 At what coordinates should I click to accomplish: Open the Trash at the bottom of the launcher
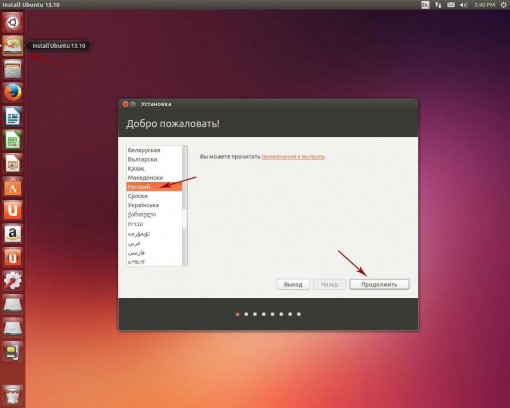(x=13, y=395)
